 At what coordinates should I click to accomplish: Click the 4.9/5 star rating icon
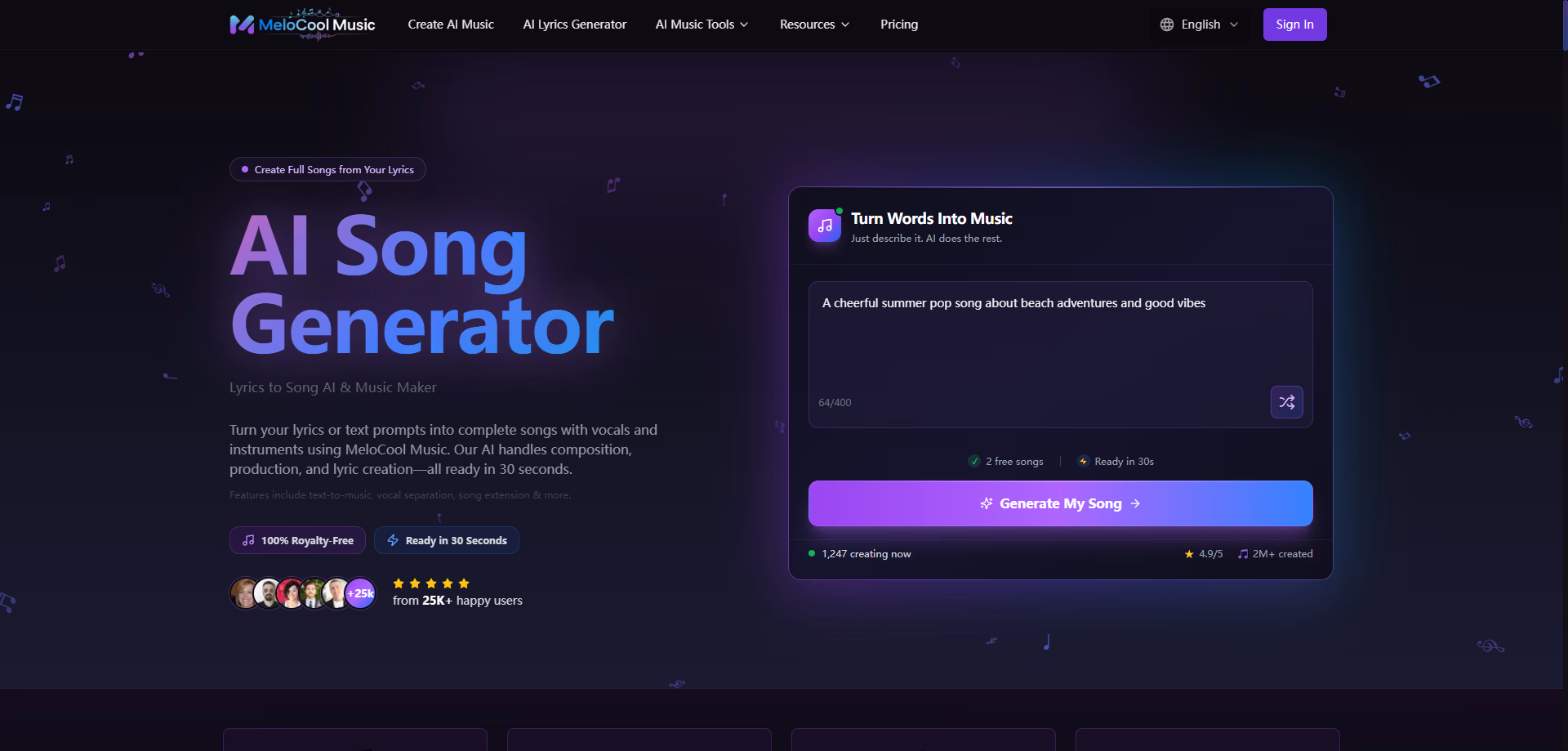pyautogui.click(x=1189, y=554)
